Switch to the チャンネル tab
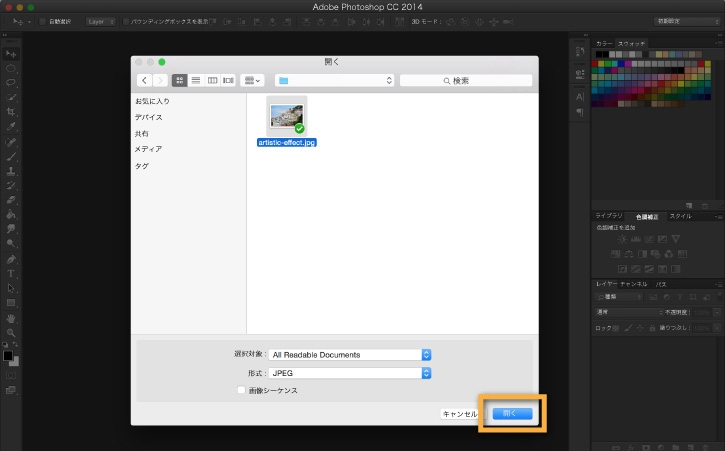Image resolution: width=725 pixels, height=451 pixels. click(633, 284)
